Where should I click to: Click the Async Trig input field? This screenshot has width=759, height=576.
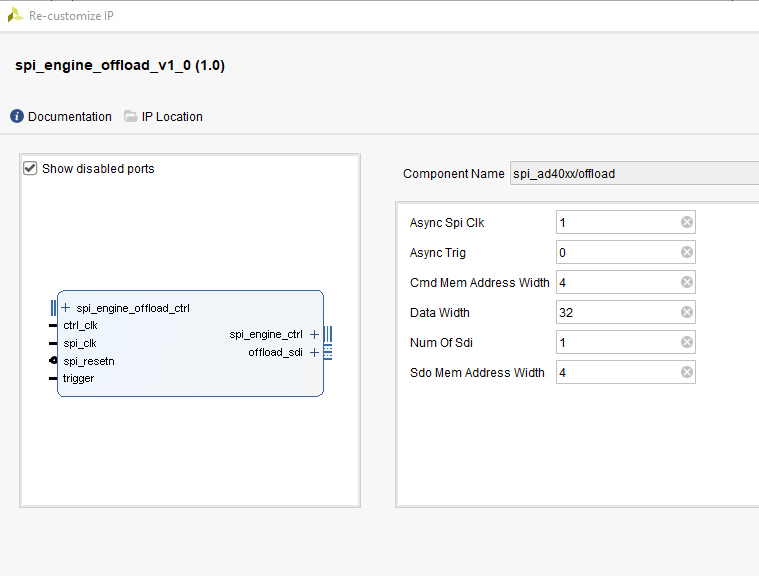[616, 252]
